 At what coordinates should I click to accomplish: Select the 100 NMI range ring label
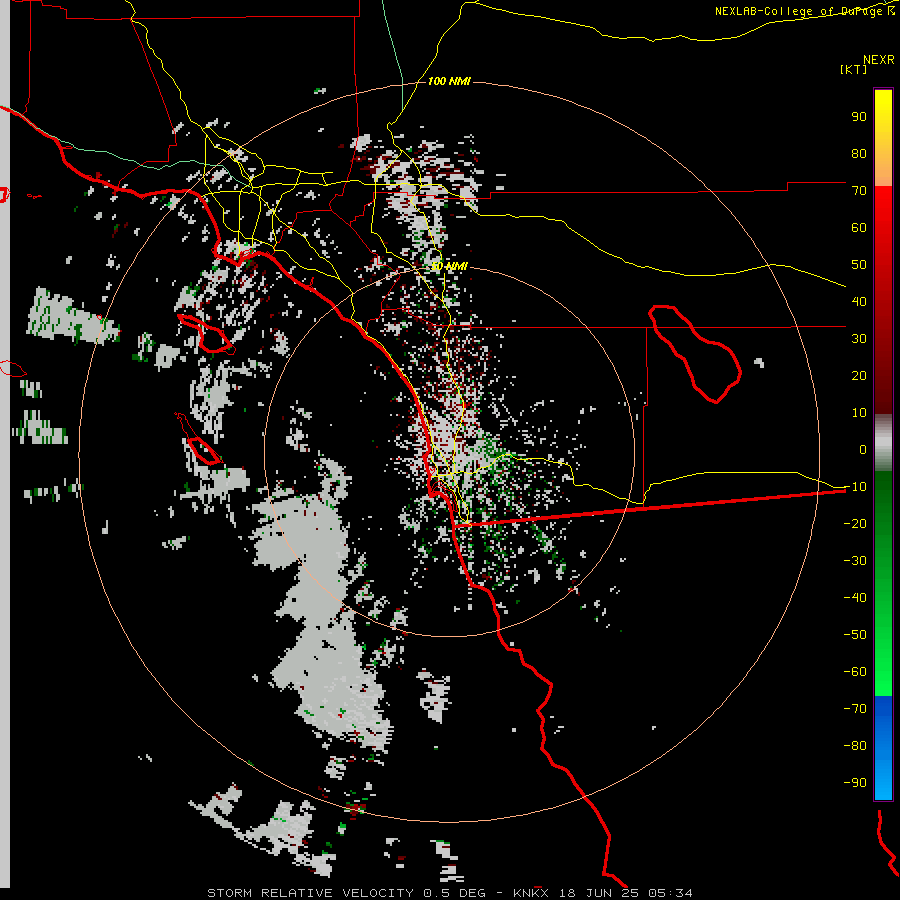[449, 81]
